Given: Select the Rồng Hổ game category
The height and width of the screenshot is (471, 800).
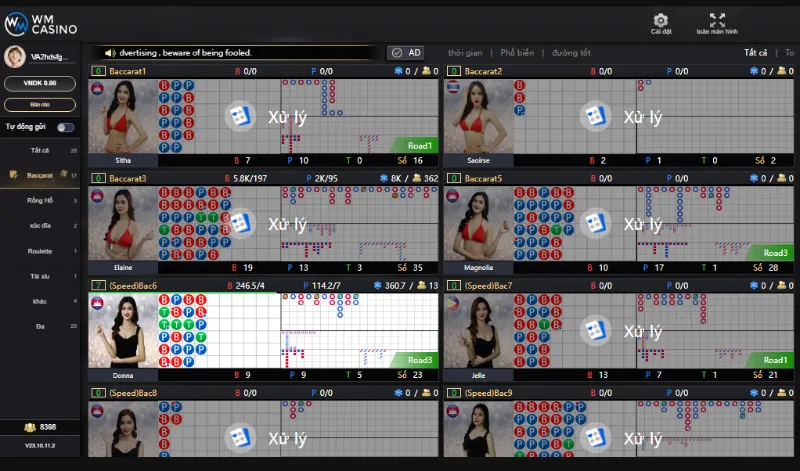Looking at the screenshot, I should 40,200.
